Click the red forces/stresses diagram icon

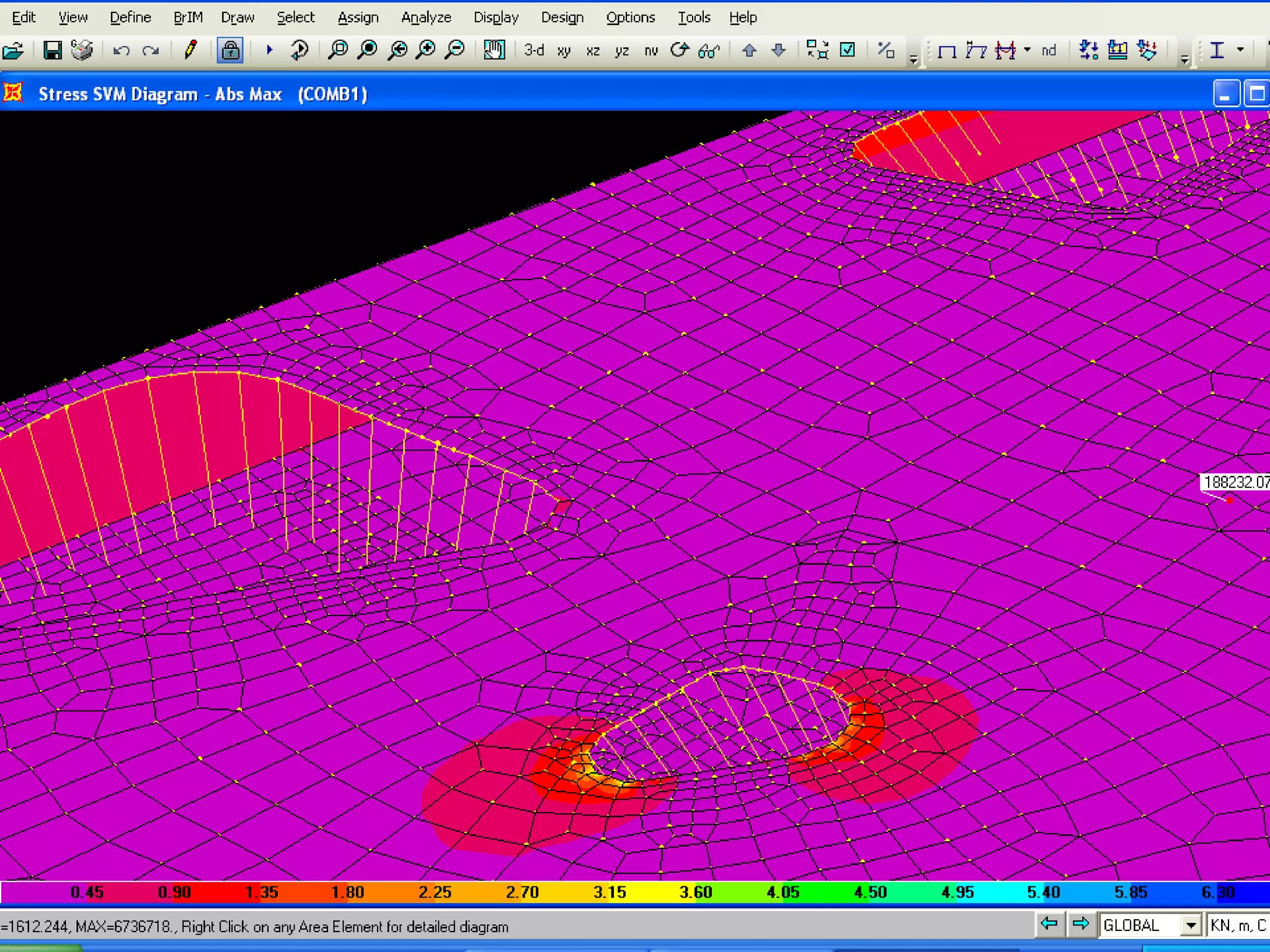pyautogui.click(x=1005, y=50)
